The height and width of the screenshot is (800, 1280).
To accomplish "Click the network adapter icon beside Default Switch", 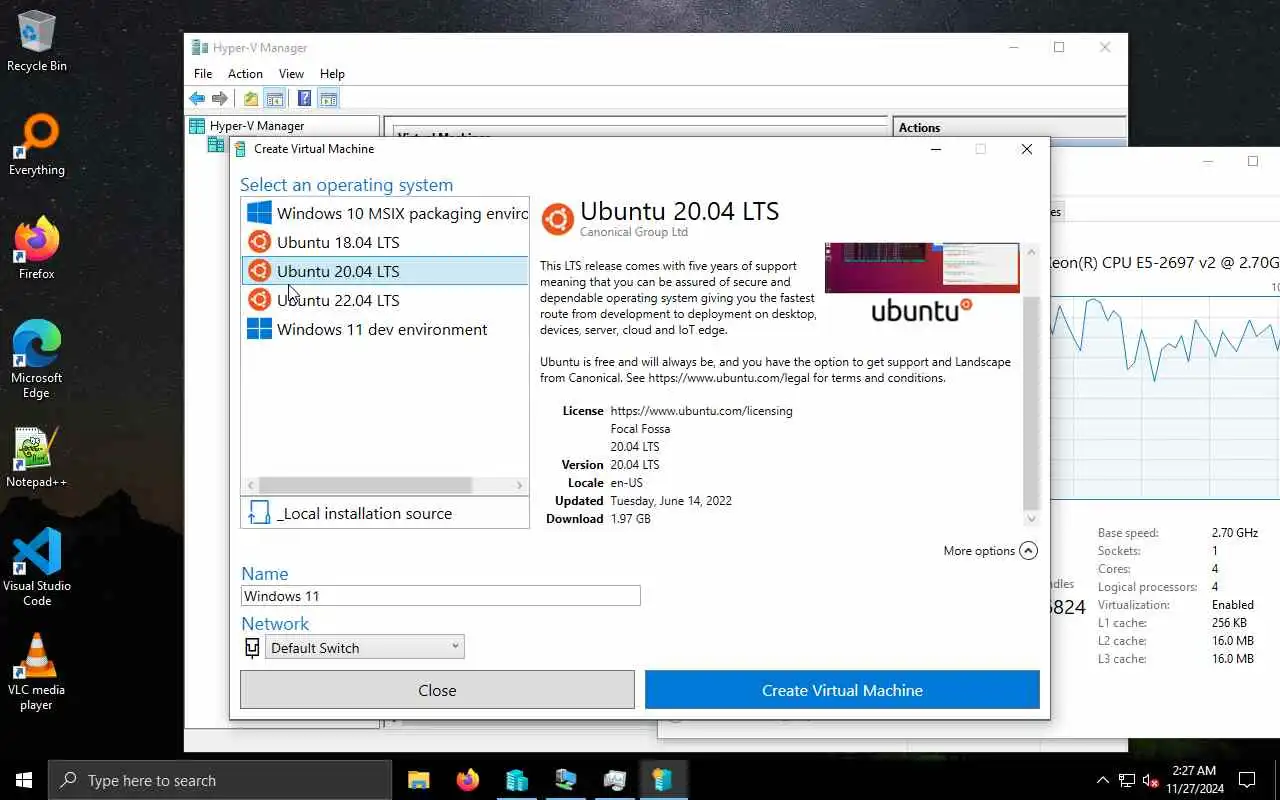I will (x=252, y=648).
